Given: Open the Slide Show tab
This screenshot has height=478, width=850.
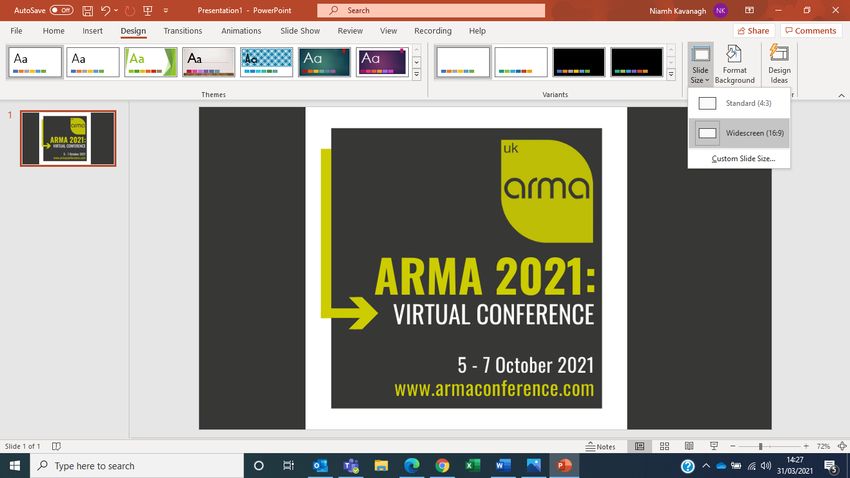Looking at the screenshot, I should (300, 31).
